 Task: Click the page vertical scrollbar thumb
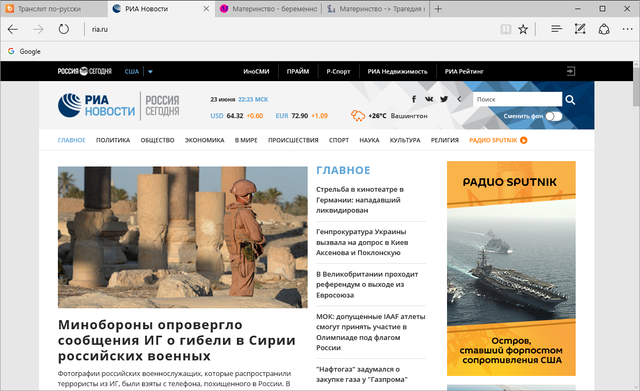click(636, 88)
